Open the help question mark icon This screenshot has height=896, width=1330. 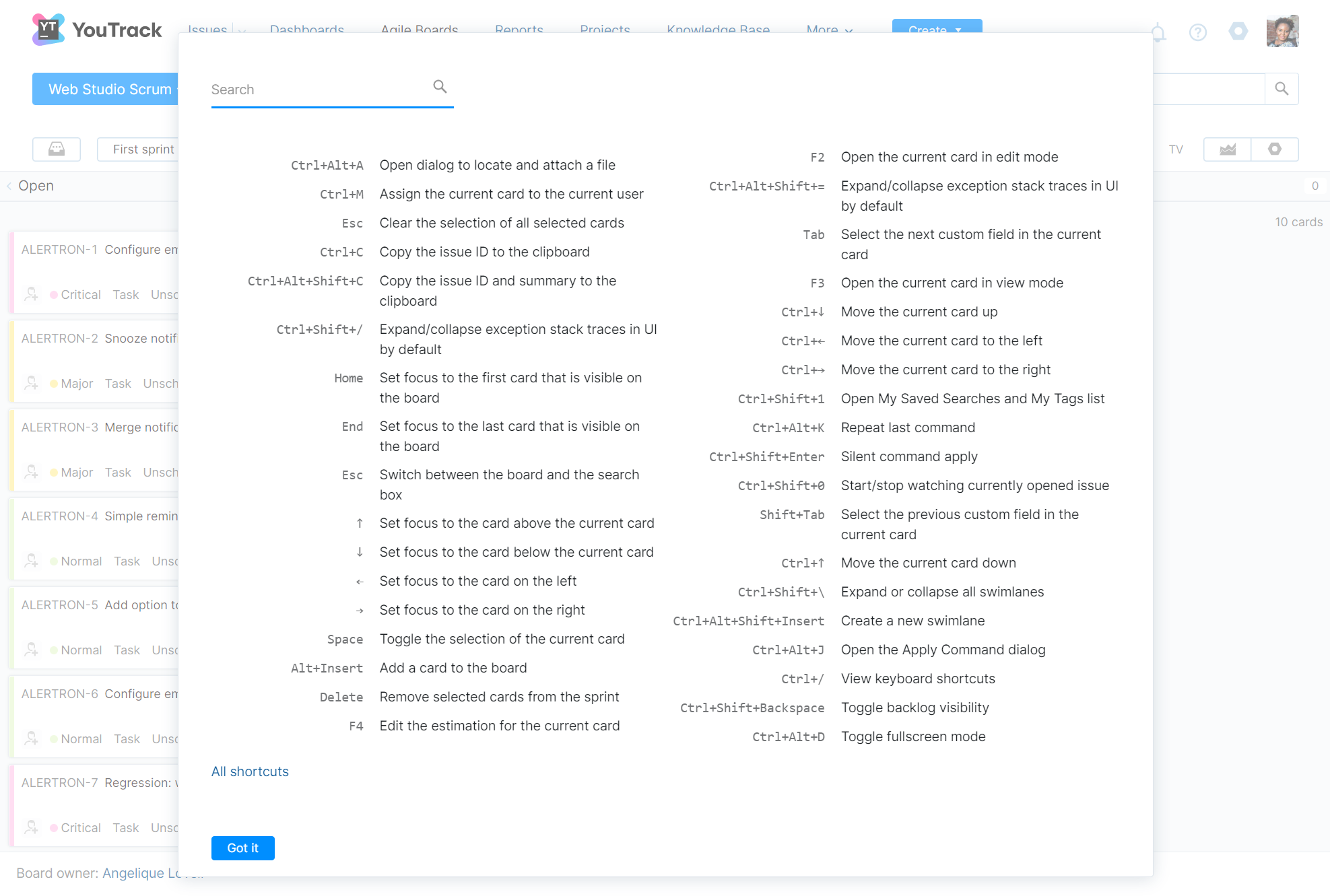(x=1197, y=32)
